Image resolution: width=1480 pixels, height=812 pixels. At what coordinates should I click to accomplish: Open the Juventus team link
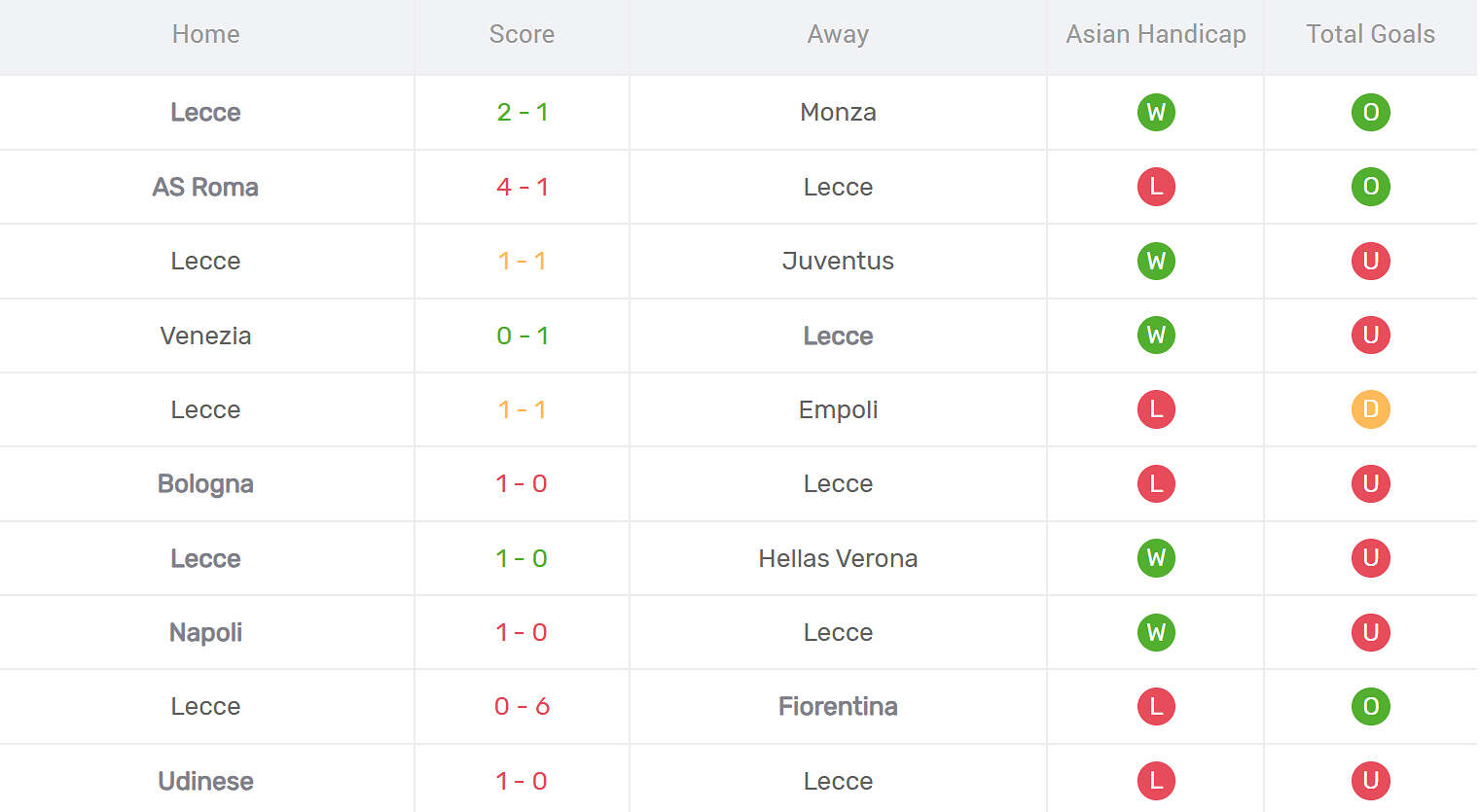click(838, 261)
